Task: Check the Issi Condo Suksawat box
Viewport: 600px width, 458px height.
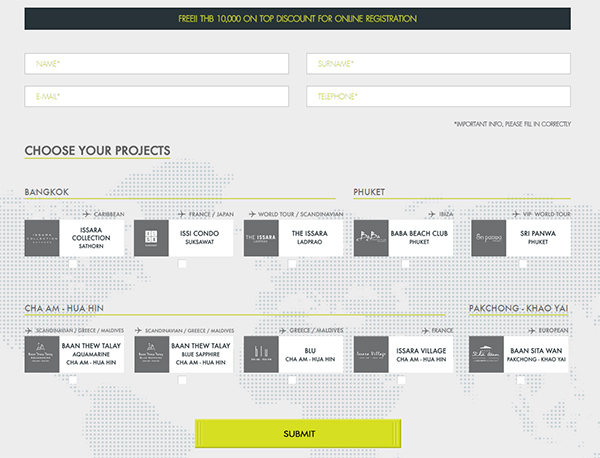Action: tap(182, 264)
